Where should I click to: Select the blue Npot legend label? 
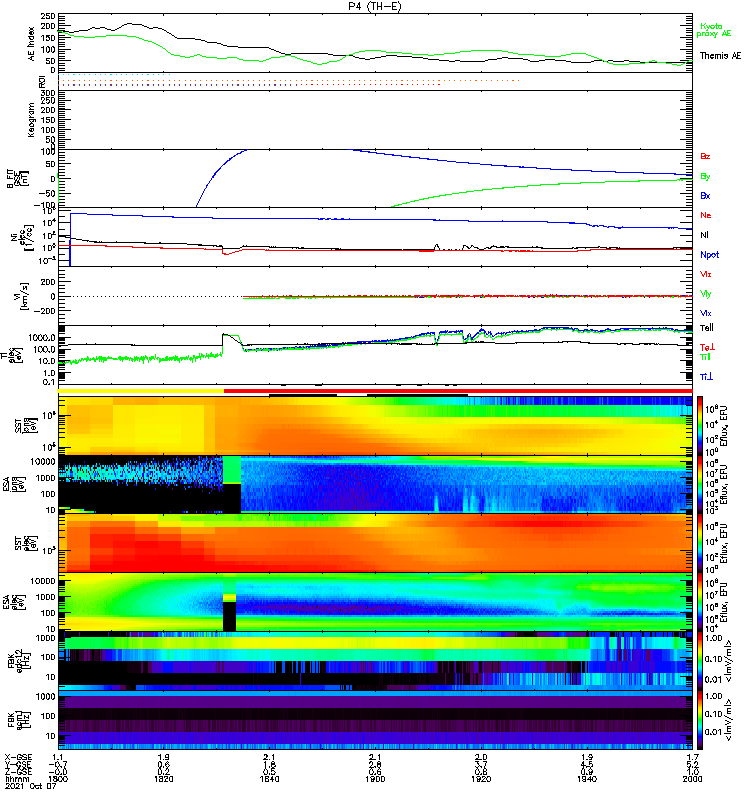click(x=710, y=255)
